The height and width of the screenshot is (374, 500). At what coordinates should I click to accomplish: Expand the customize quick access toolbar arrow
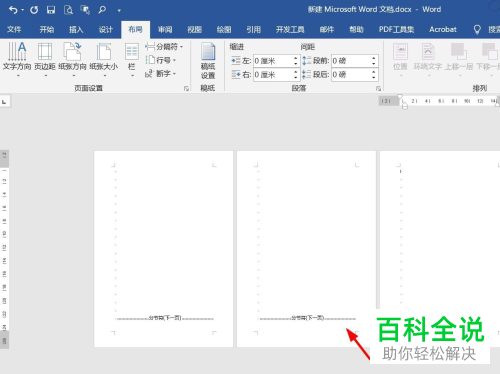119,11
